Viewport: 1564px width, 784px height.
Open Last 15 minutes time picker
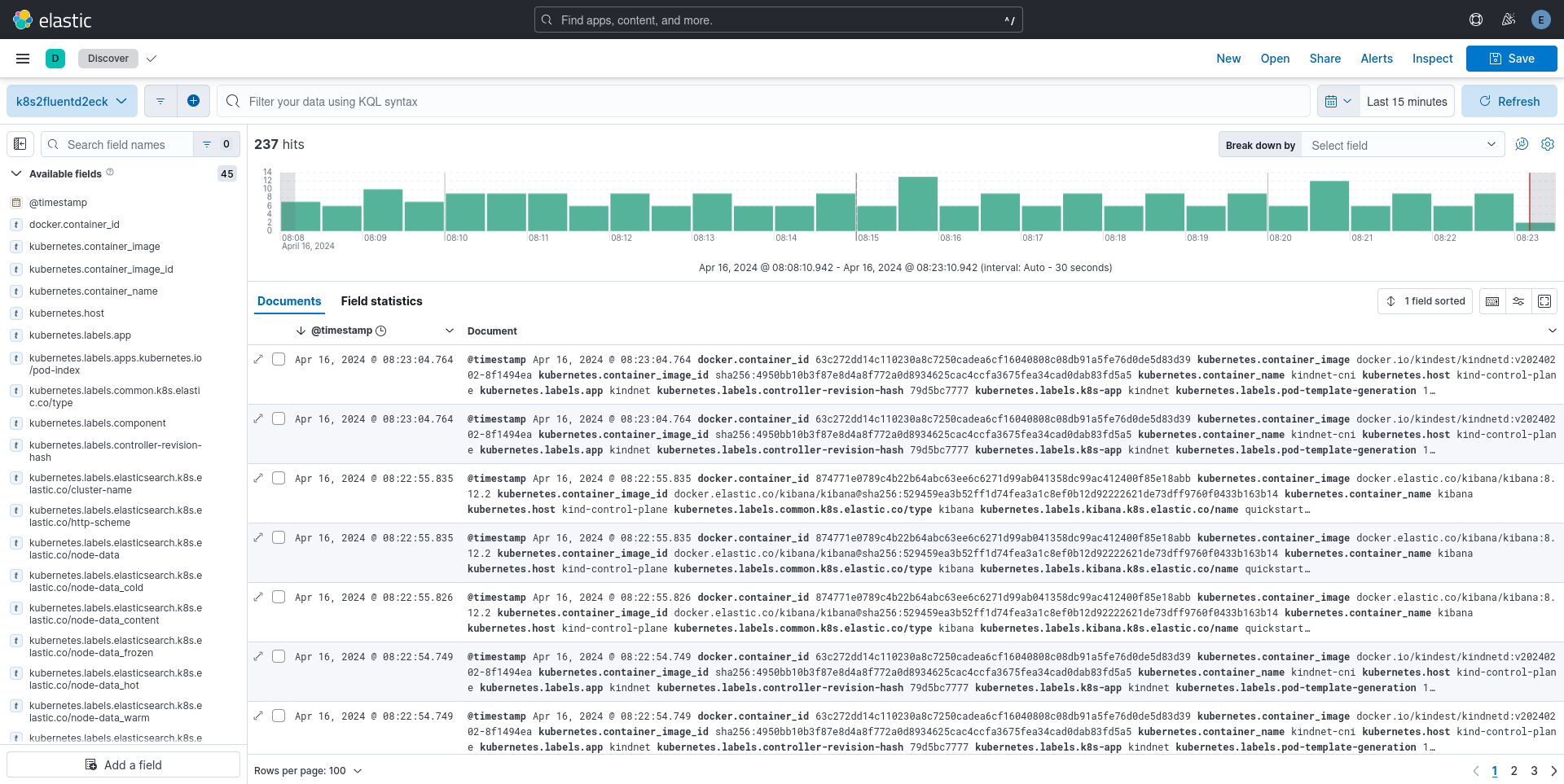coord(1407,101)
